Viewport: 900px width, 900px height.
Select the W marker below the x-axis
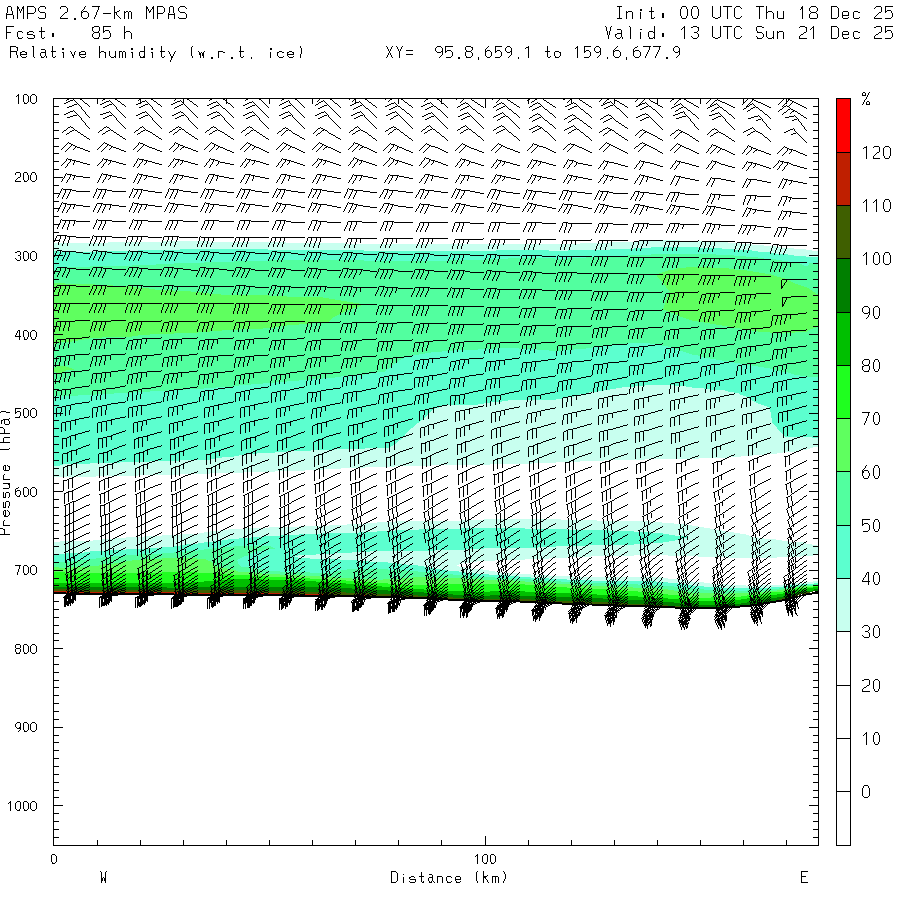pos(103,878)
